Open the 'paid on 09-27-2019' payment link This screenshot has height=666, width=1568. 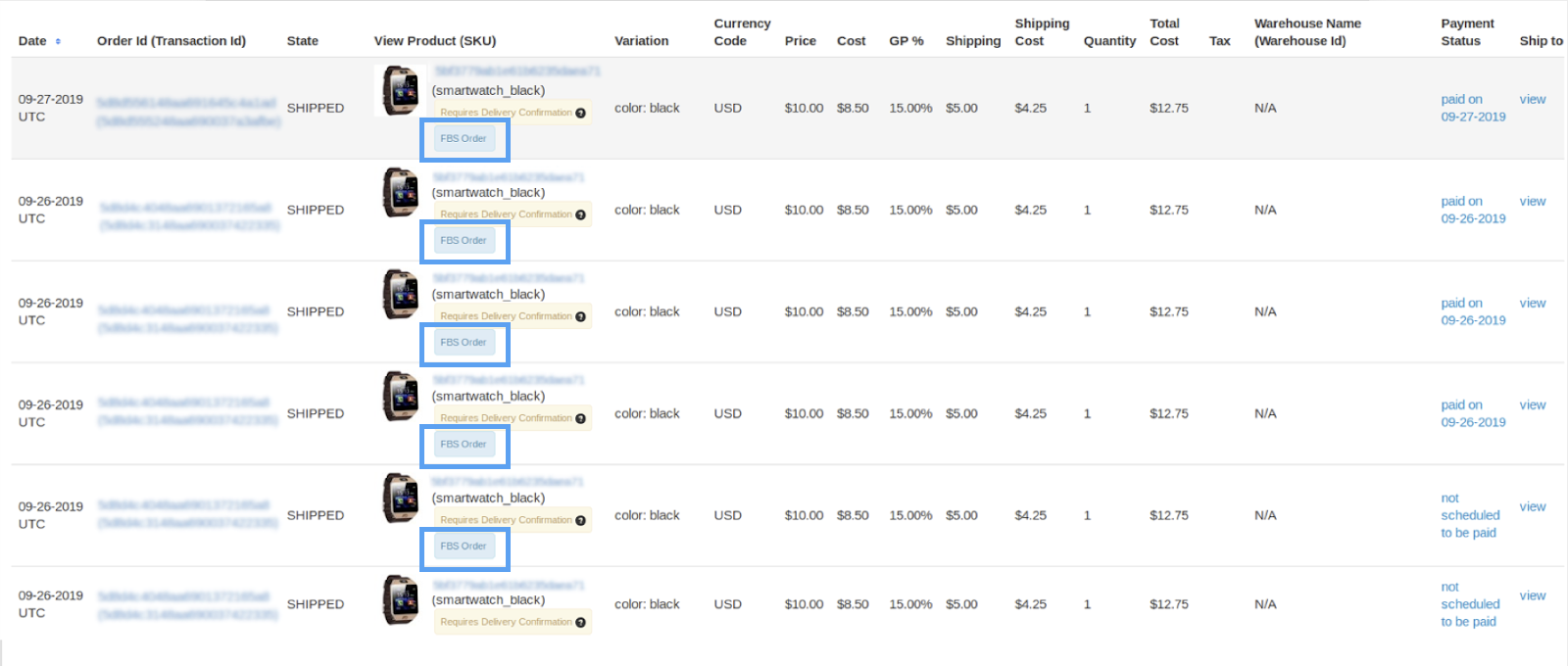[x=1472, y=108]
